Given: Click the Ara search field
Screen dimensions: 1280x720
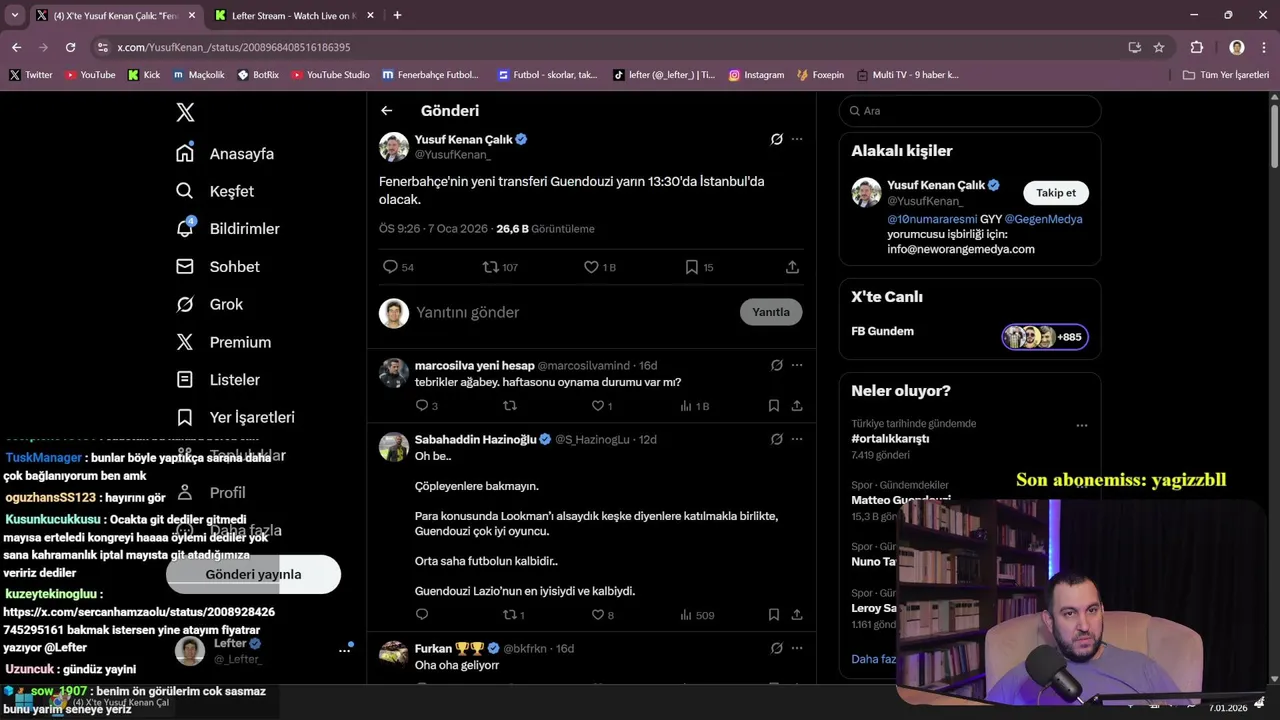Looking at the screenshot, I should tap(970, 111).
